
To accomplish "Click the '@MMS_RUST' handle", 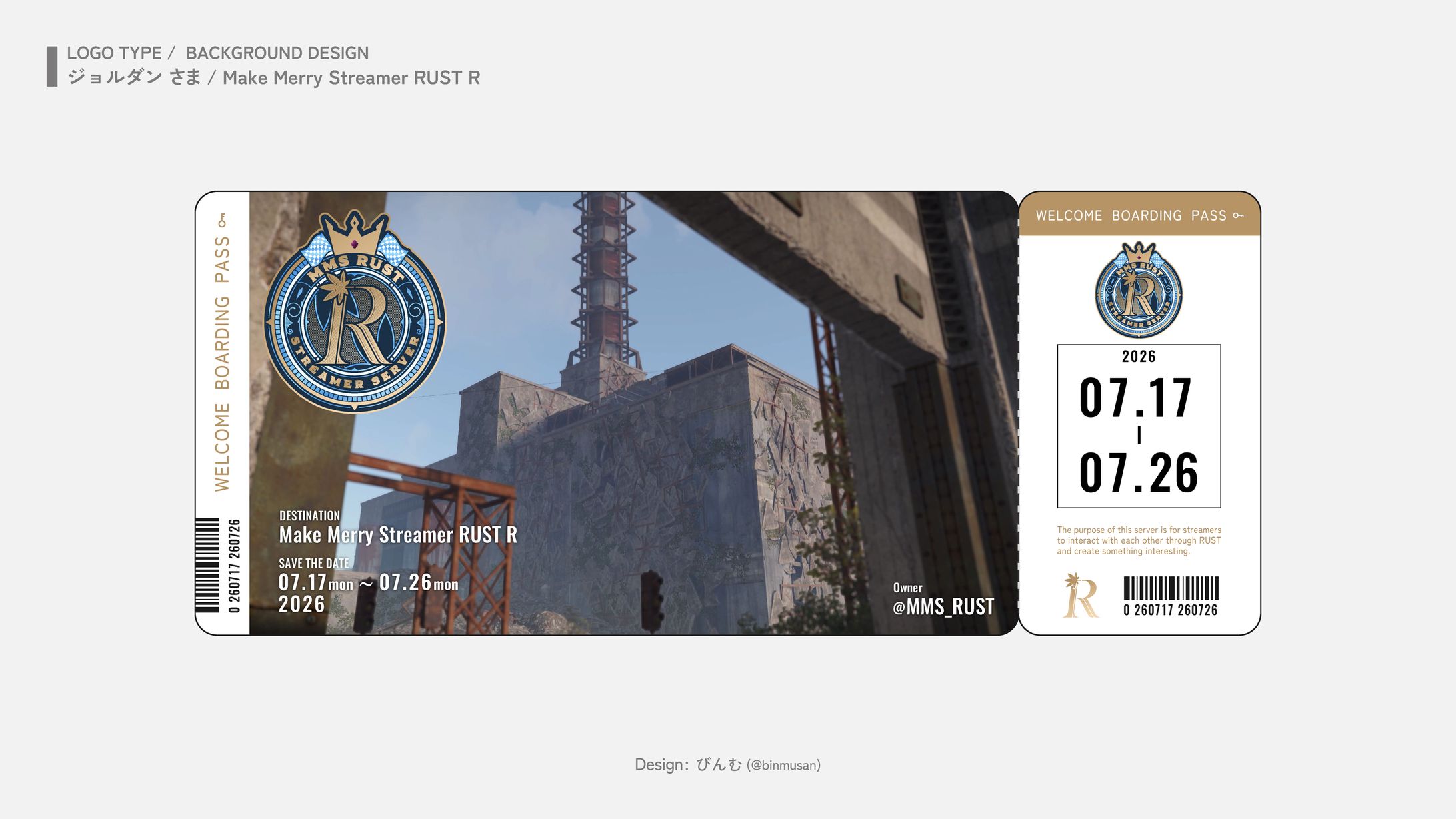I will coord(943,607).
